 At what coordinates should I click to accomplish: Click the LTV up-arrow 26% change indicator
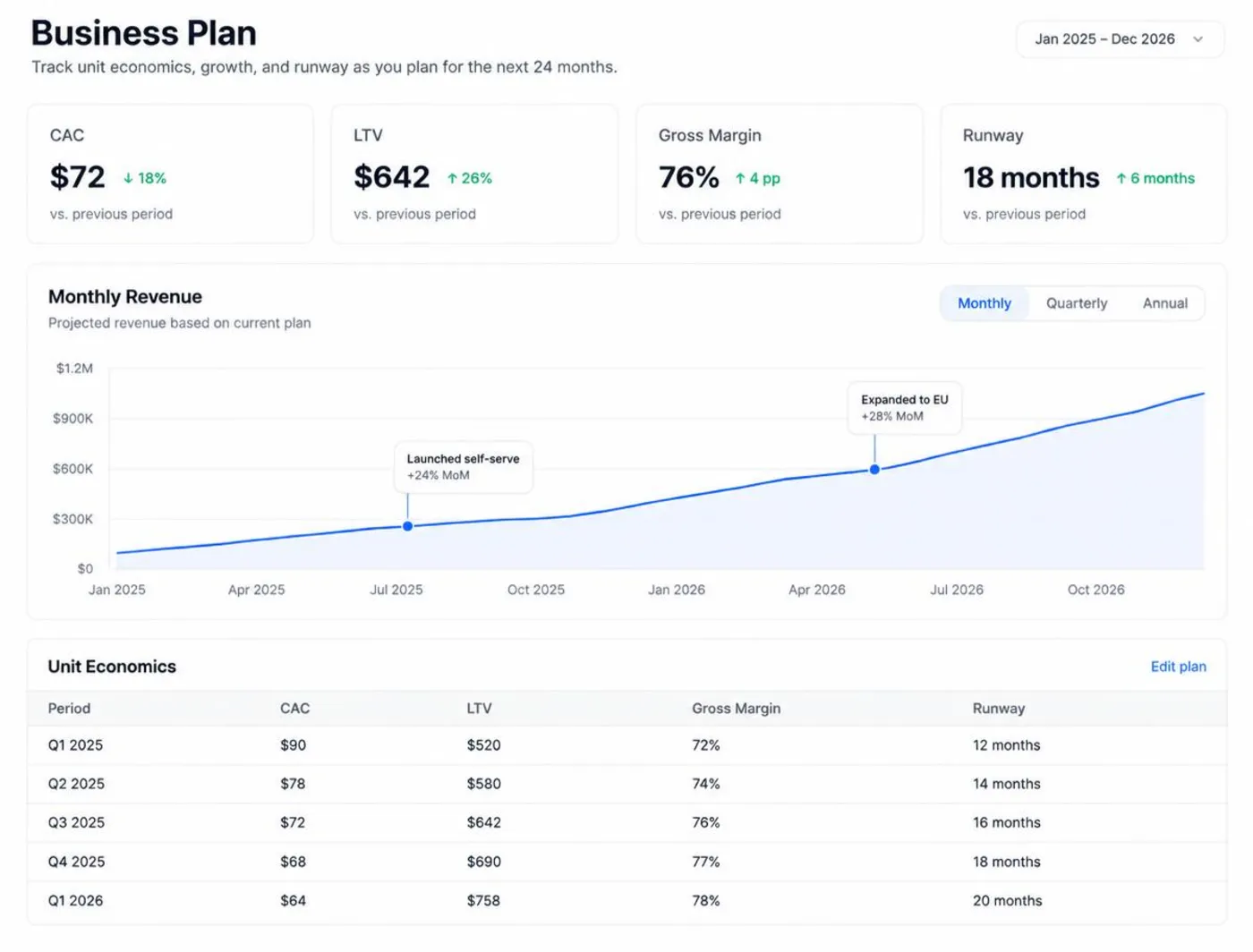[x=470, y=178]
